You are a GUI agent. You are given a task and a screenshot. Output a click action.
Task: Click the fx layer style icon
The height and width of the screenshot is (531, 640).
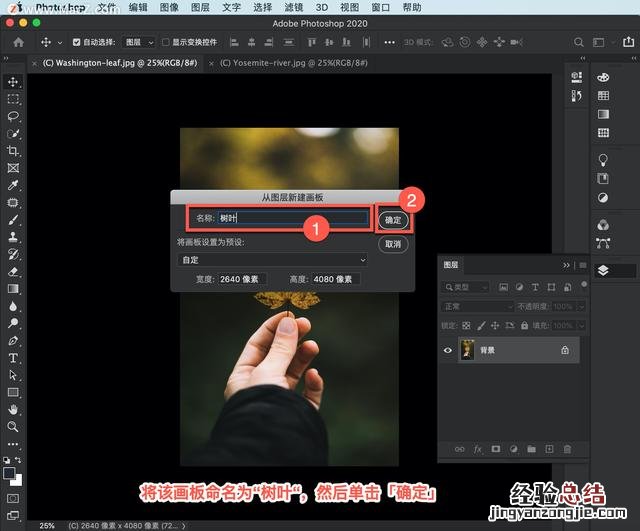click(478, 450)
